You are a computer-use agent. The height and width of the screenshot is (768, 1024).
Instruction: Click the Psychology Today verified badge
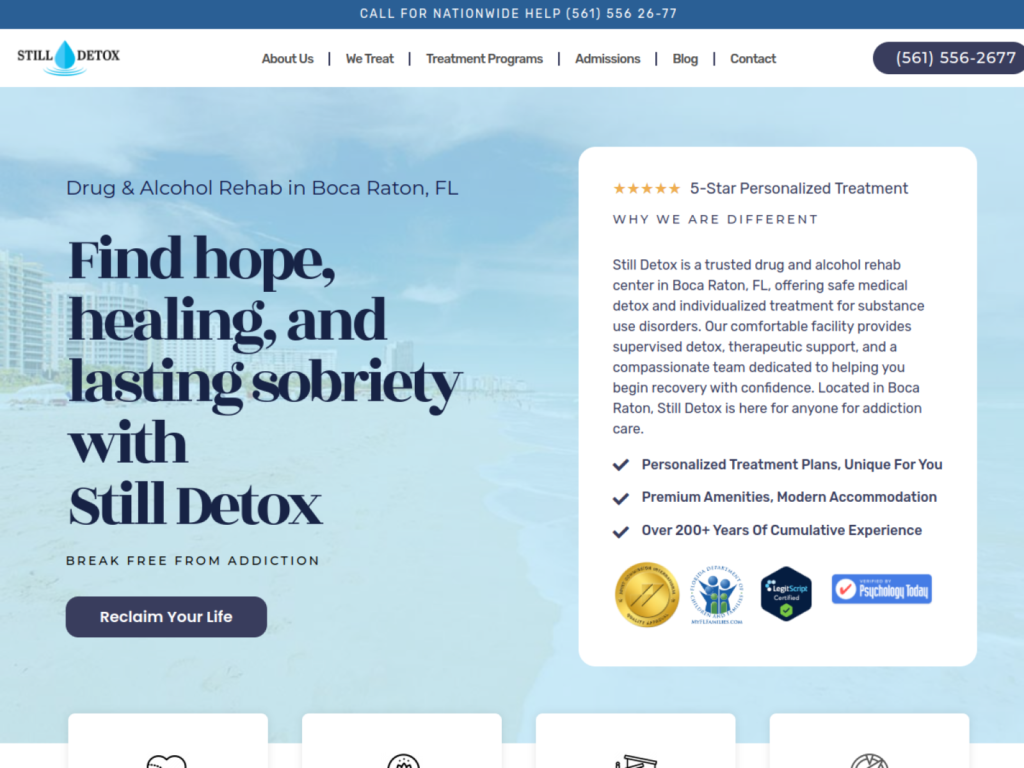coord(882,589)
